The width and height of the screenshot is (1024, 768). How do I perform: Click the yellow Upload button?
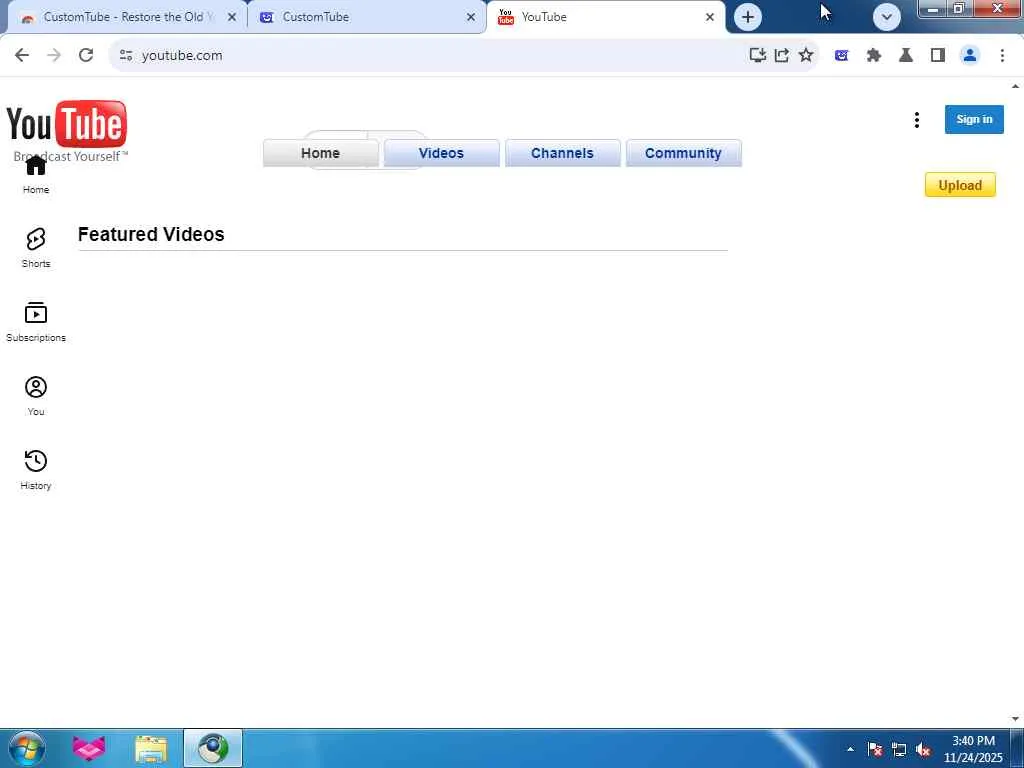(x=960, y=185)
